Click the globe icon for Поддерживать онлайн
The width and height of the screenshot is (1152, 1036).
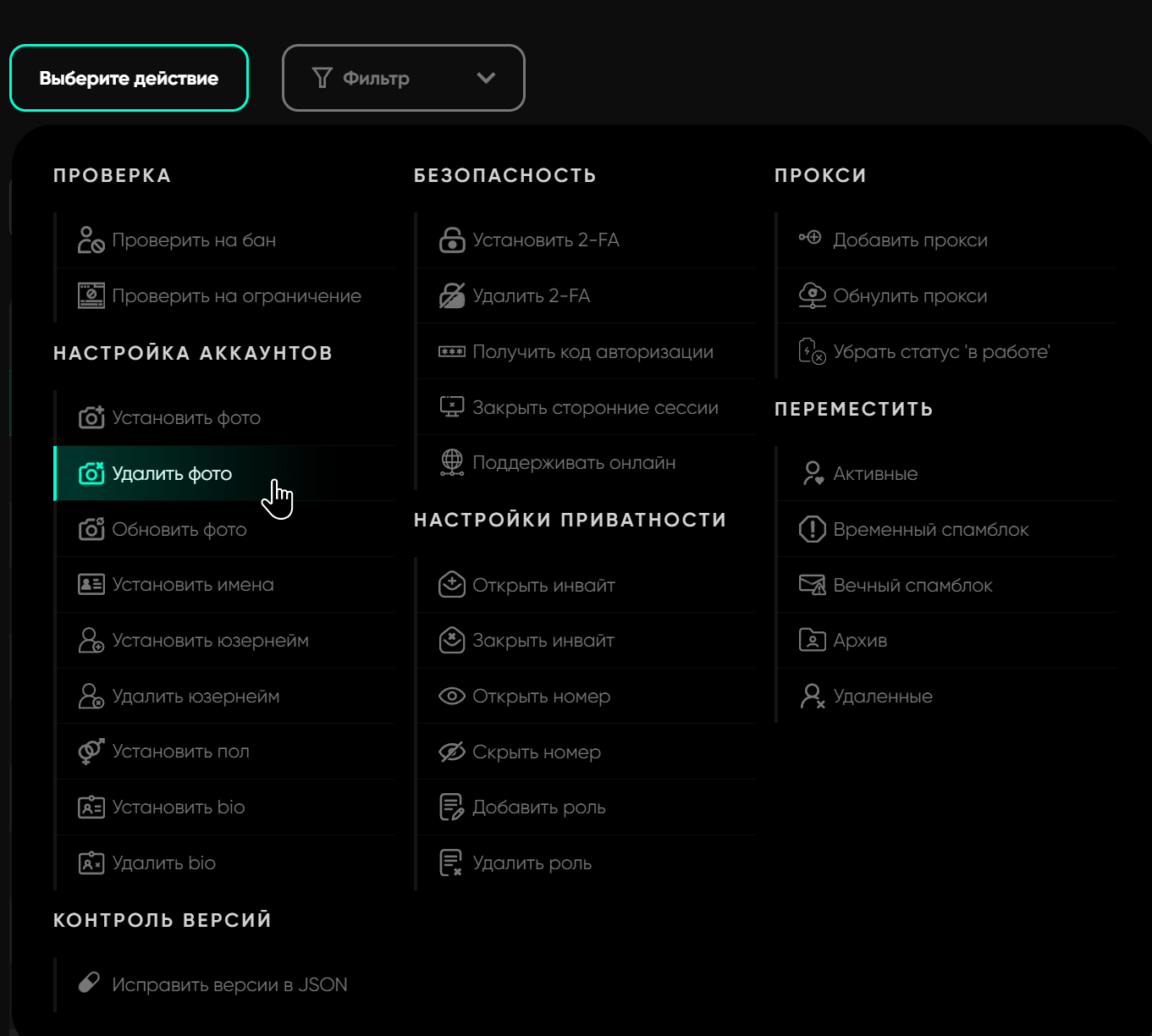[x=452, y=463]
